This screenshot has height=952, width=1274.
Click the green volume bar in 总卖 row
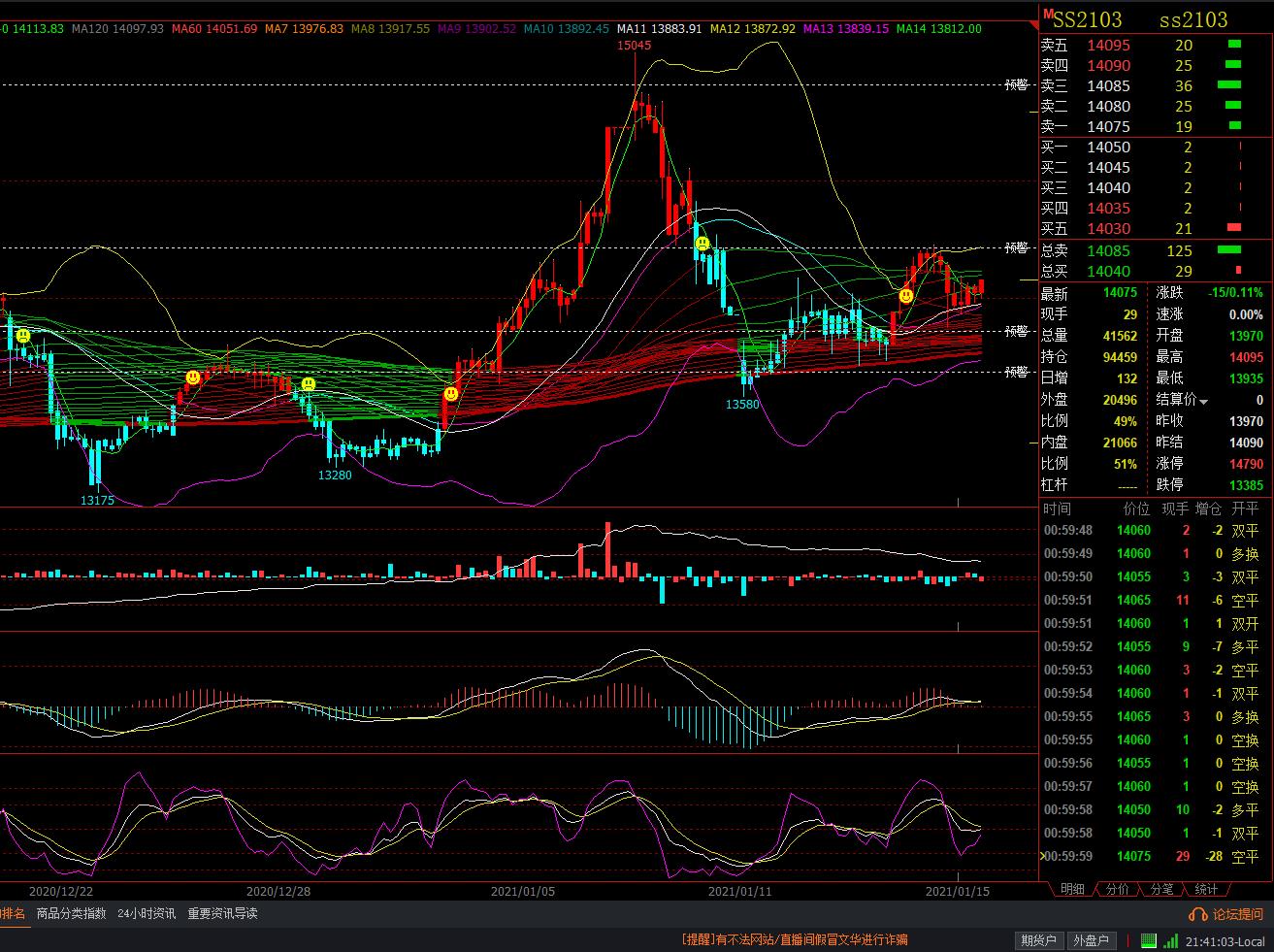point(1229,250)
